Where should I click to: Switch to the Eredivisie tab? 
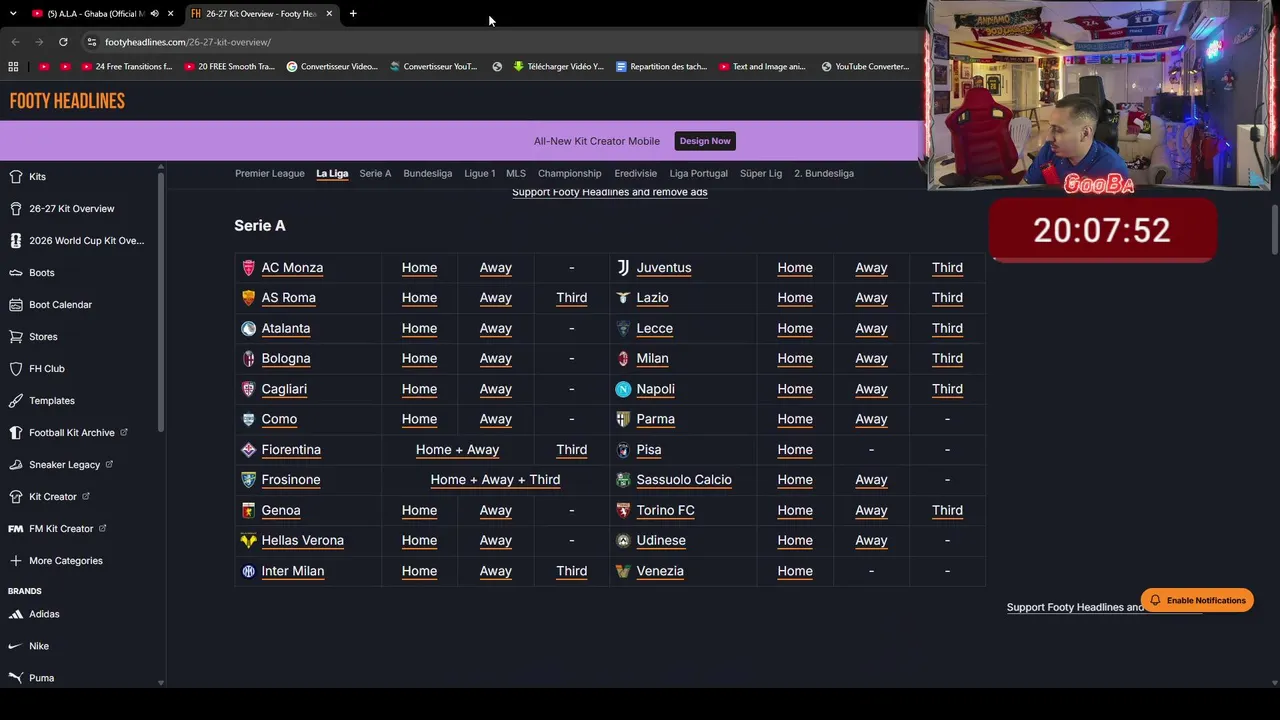point(636,174)
